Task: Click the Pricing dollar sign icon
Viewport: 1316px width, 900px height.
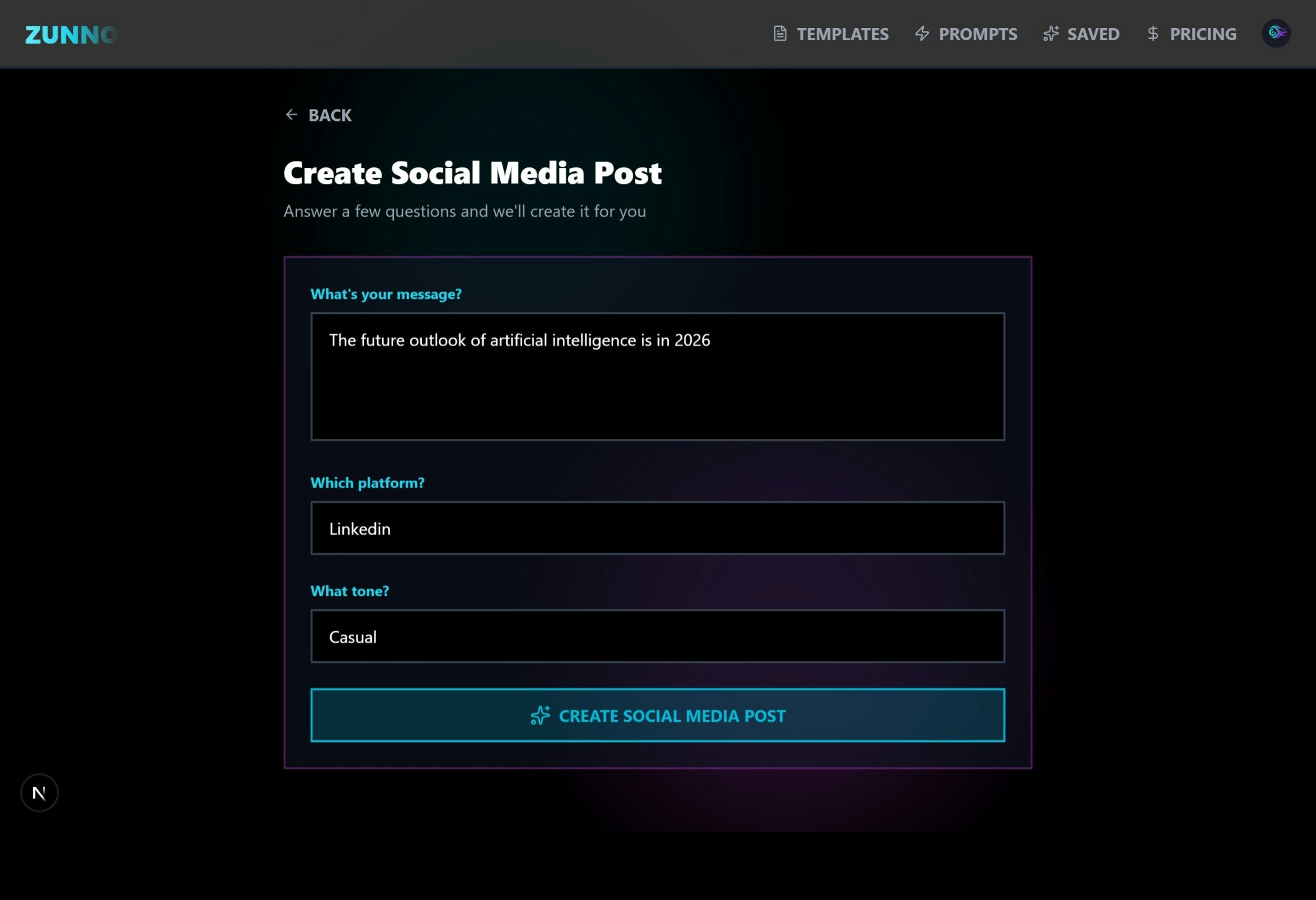Action: coord(1153,34)
